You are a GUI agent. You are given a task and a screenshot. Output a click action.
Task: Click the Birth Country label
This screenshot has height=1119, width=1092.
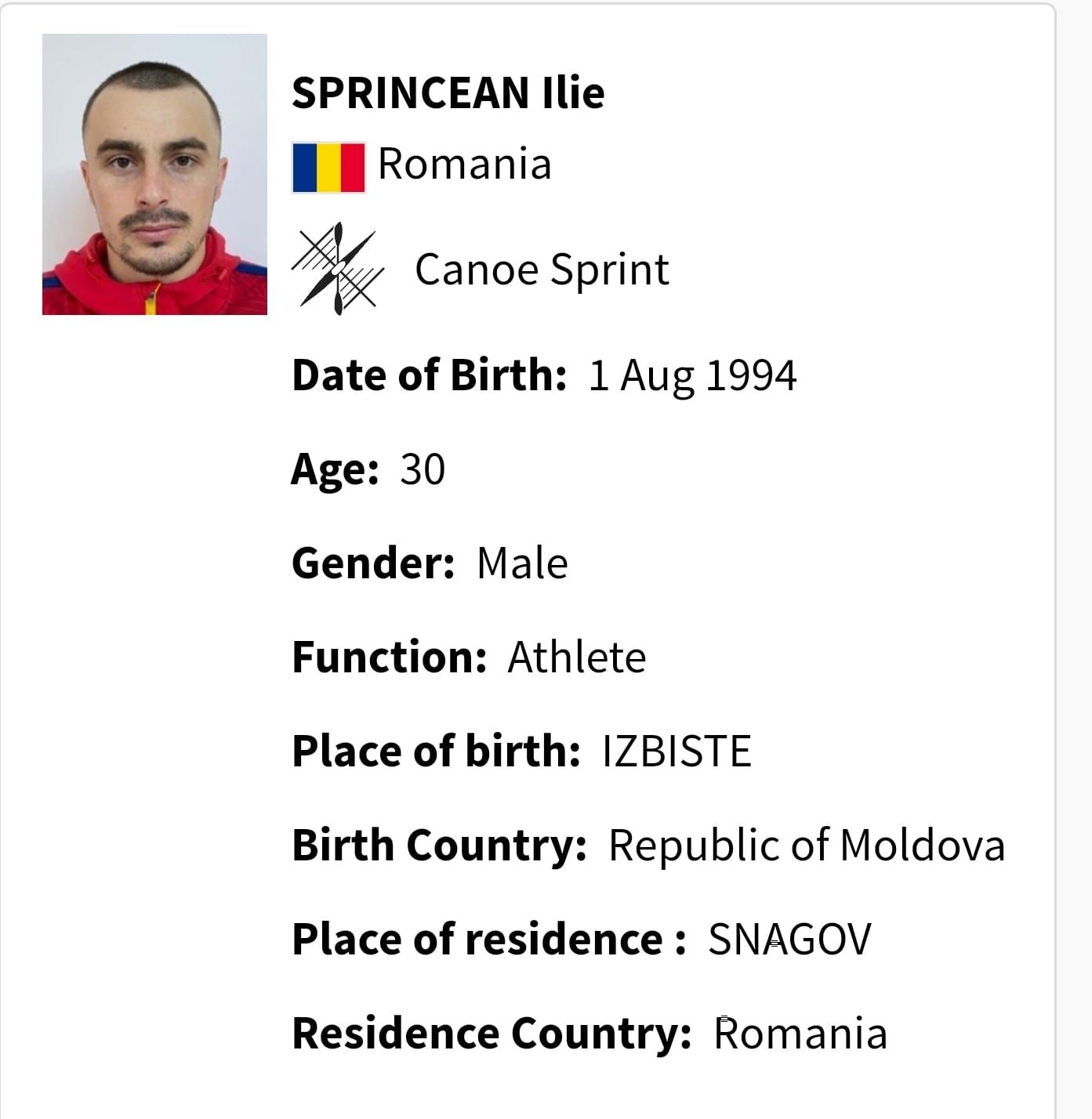point(439,846)
